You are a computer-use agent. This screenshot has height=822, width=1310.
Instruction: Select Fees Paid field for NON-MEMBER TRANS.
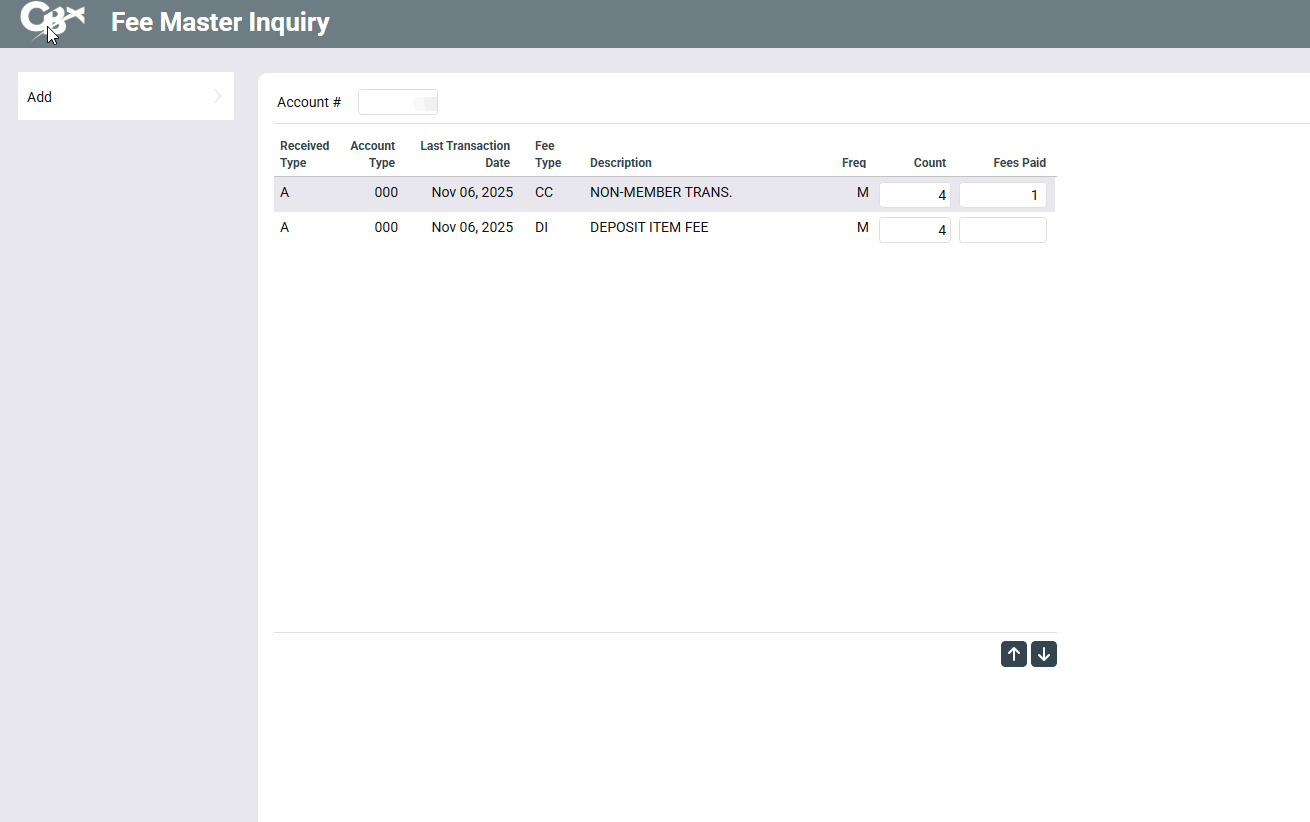coord(1002,195)
